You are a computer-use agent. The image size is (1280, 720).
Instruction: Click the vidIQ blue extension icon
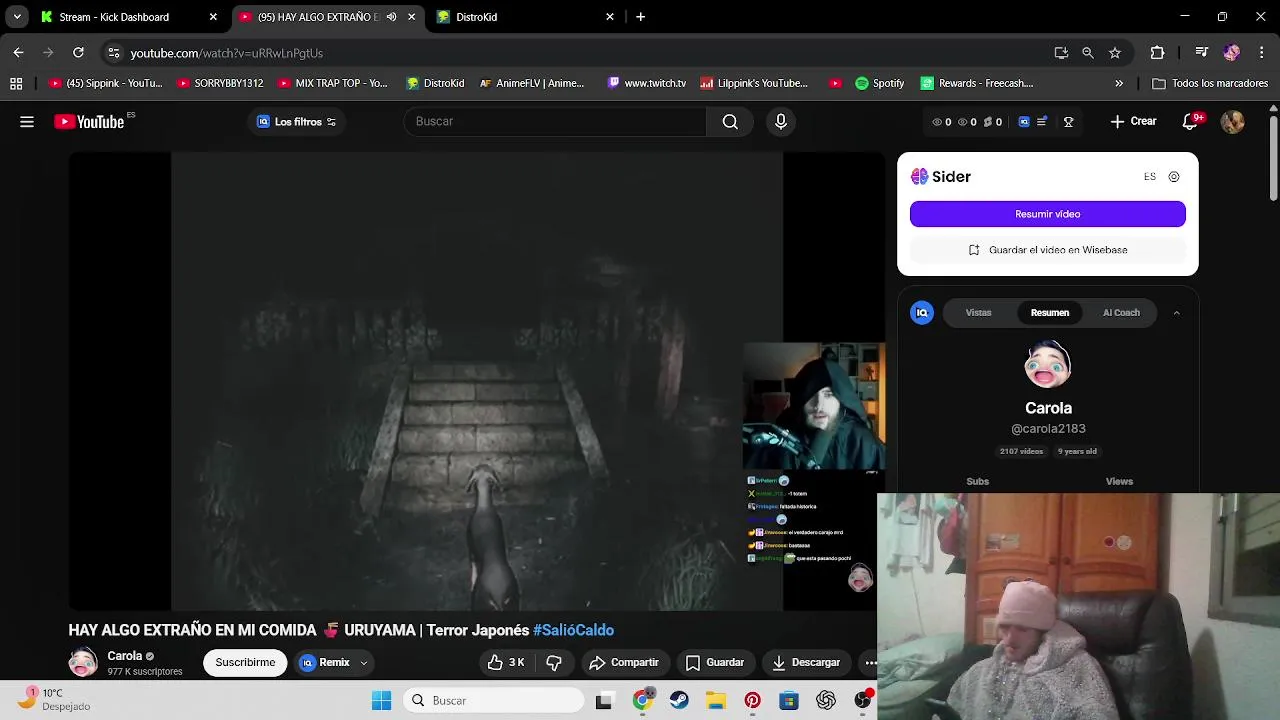tap(1023, 122)
